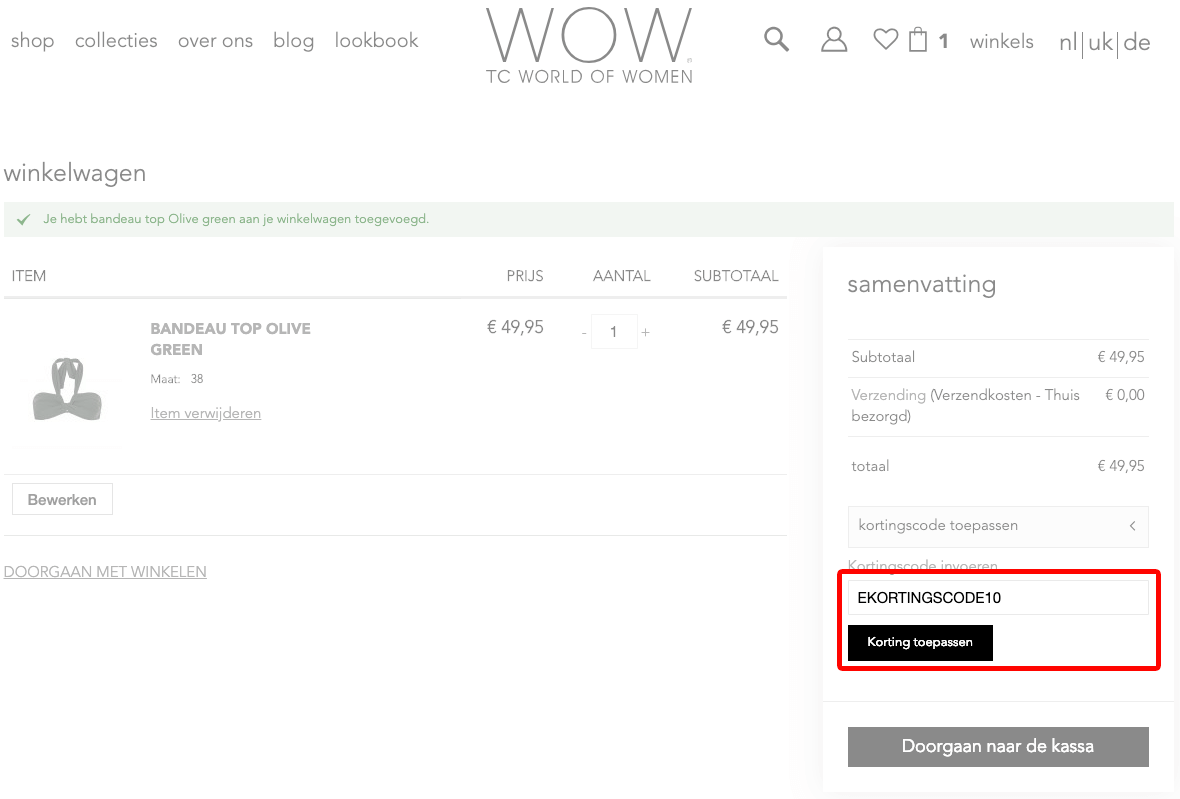This screenshot has height=799, width=1180.
Task: Click the WOW TC World of Women logo
Action: pos(589,47)
